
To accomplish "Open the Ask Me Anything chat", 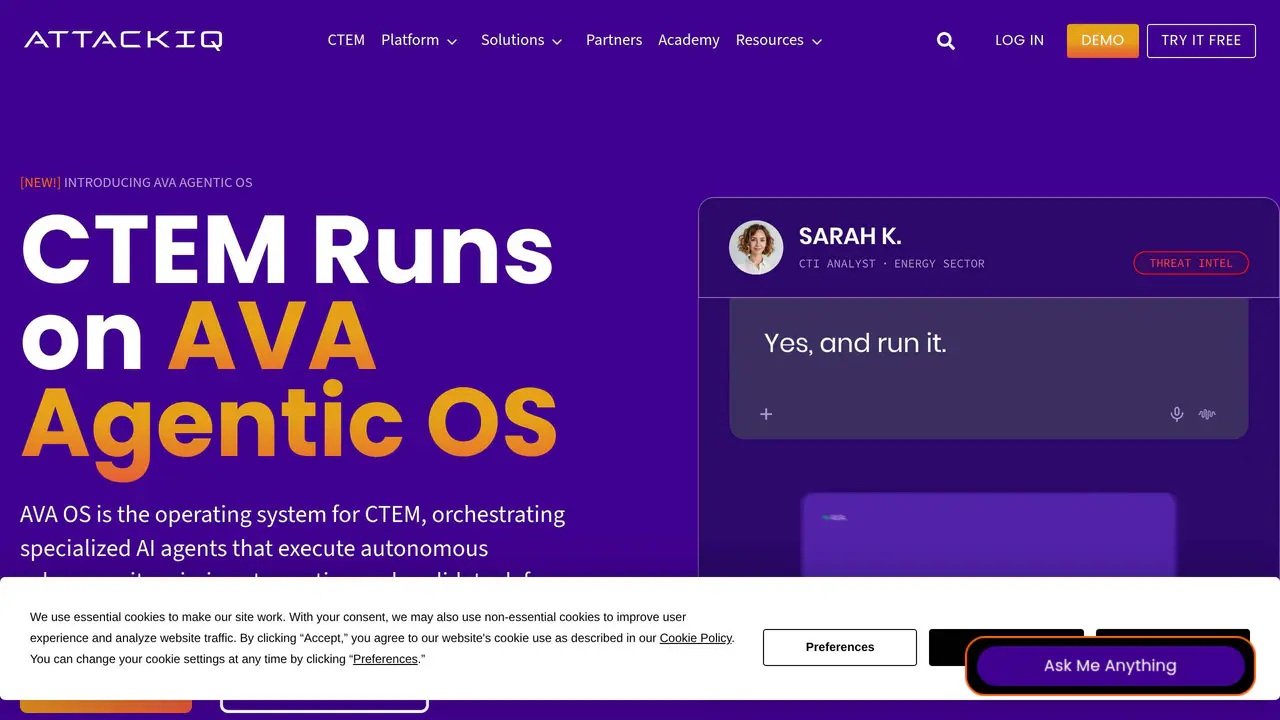I will (1110, 666).
